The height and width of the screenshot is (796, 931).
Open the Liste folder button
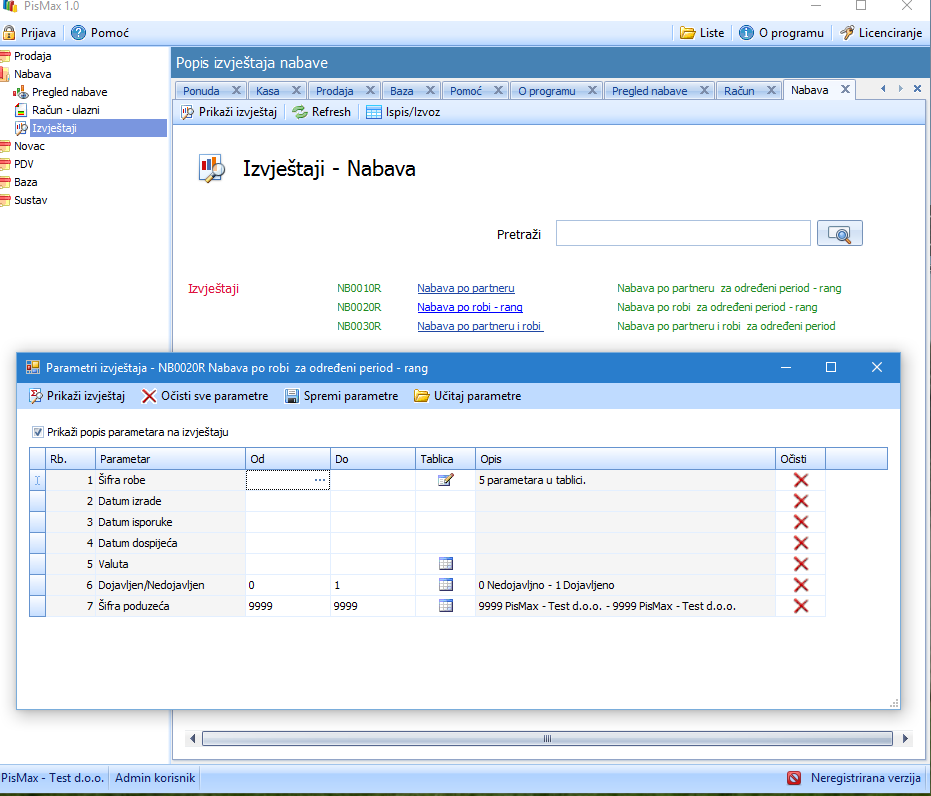coord(702,33)
